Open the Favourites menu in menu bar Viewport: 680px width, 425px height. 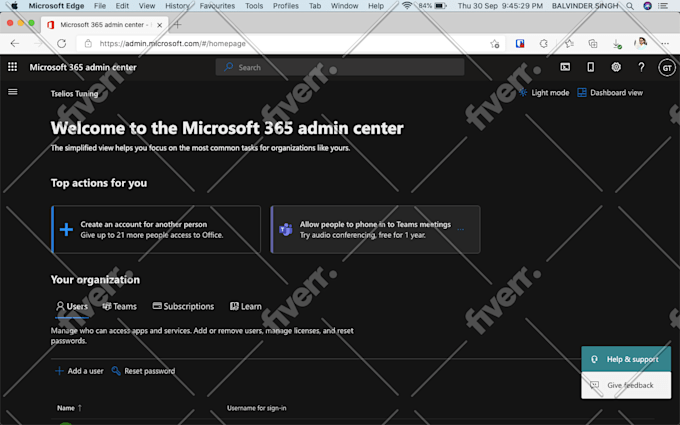click(217, 6)
